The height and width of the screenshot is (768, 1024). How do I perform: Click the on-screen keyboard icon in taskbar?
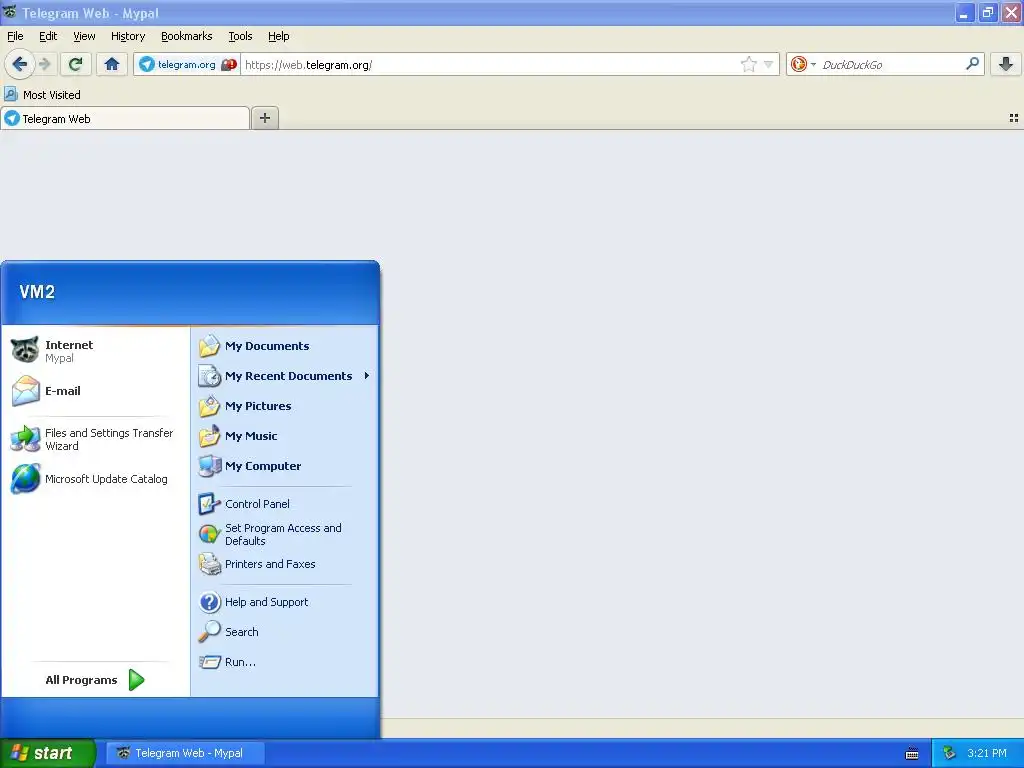[912, 754]
